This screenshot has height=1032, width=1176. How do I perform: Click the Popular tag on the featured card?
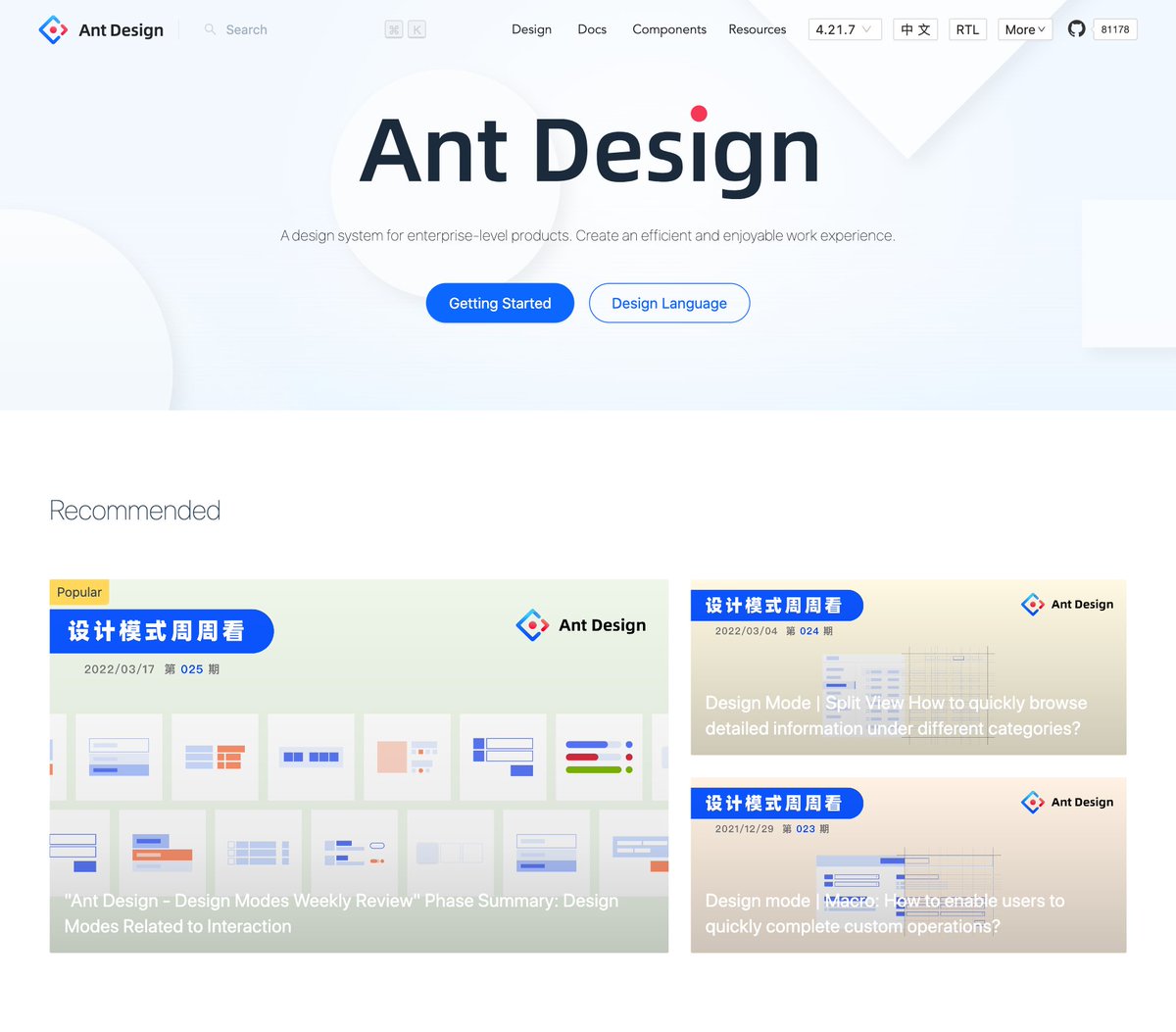pos(79,592)
